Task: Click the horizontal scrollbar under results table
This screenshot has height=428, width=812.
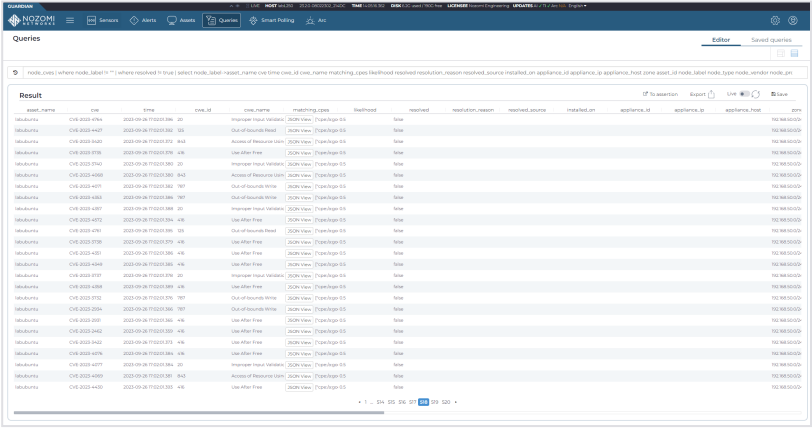Action: tap(200, 412)
